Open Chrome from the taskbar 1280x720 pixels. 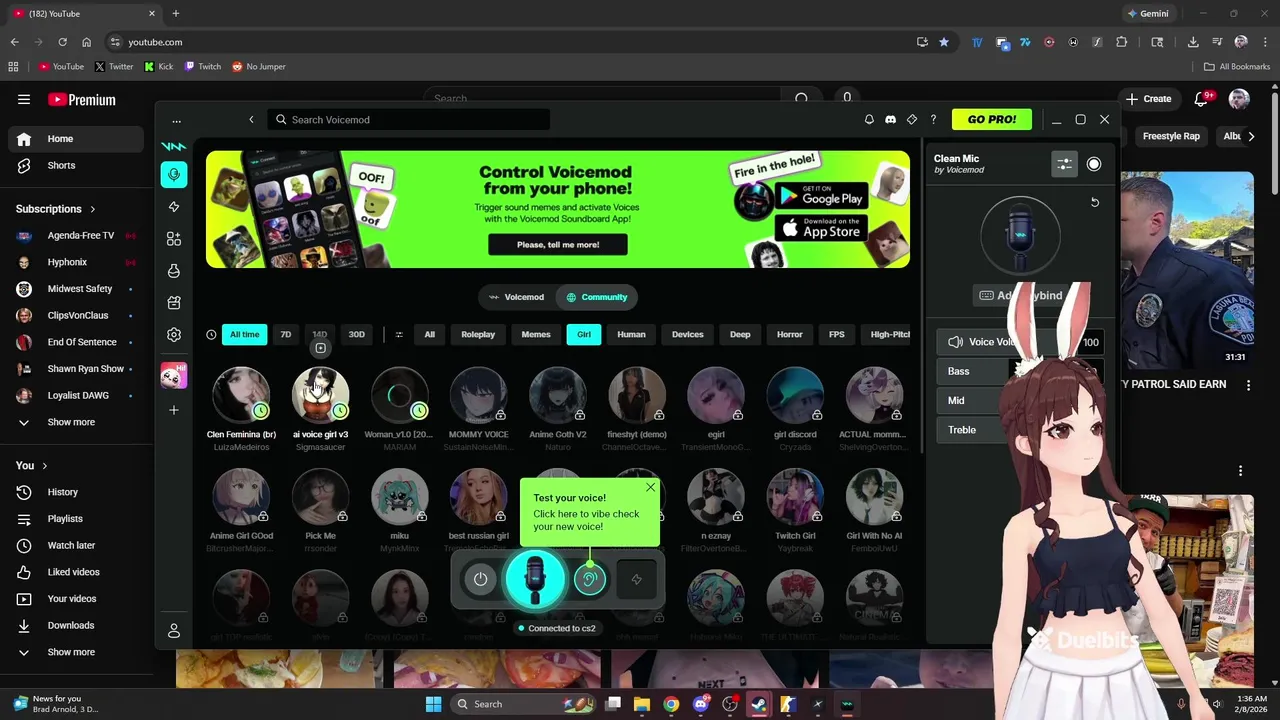pos(671,704)
